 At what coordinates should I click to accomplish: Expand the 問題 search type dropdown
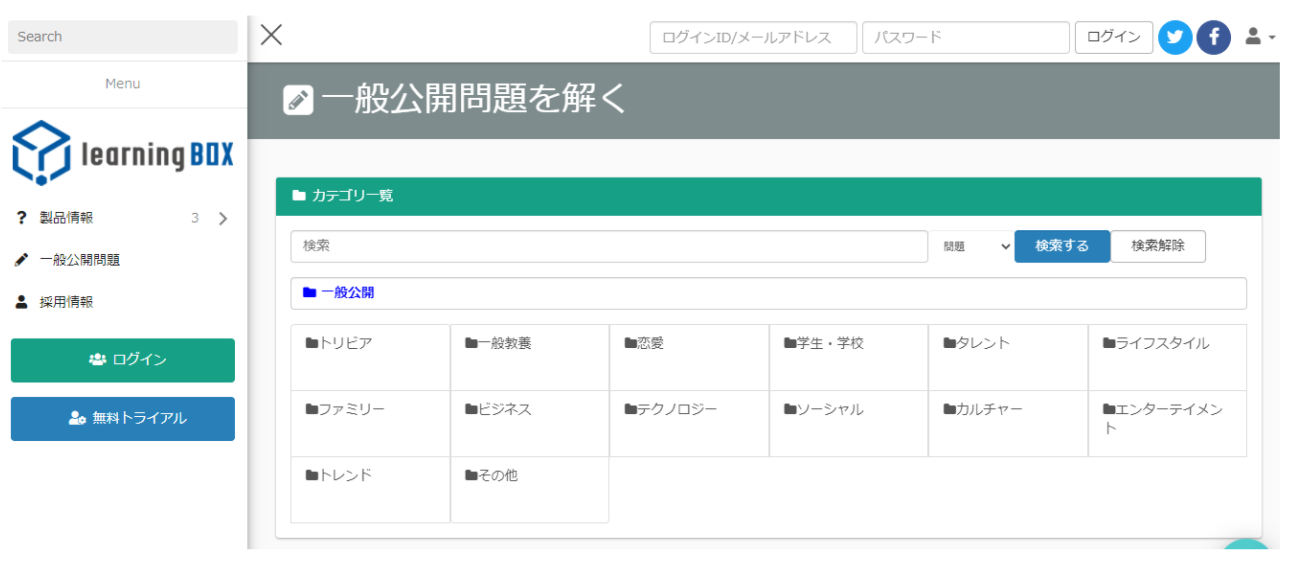coord(976,246)
